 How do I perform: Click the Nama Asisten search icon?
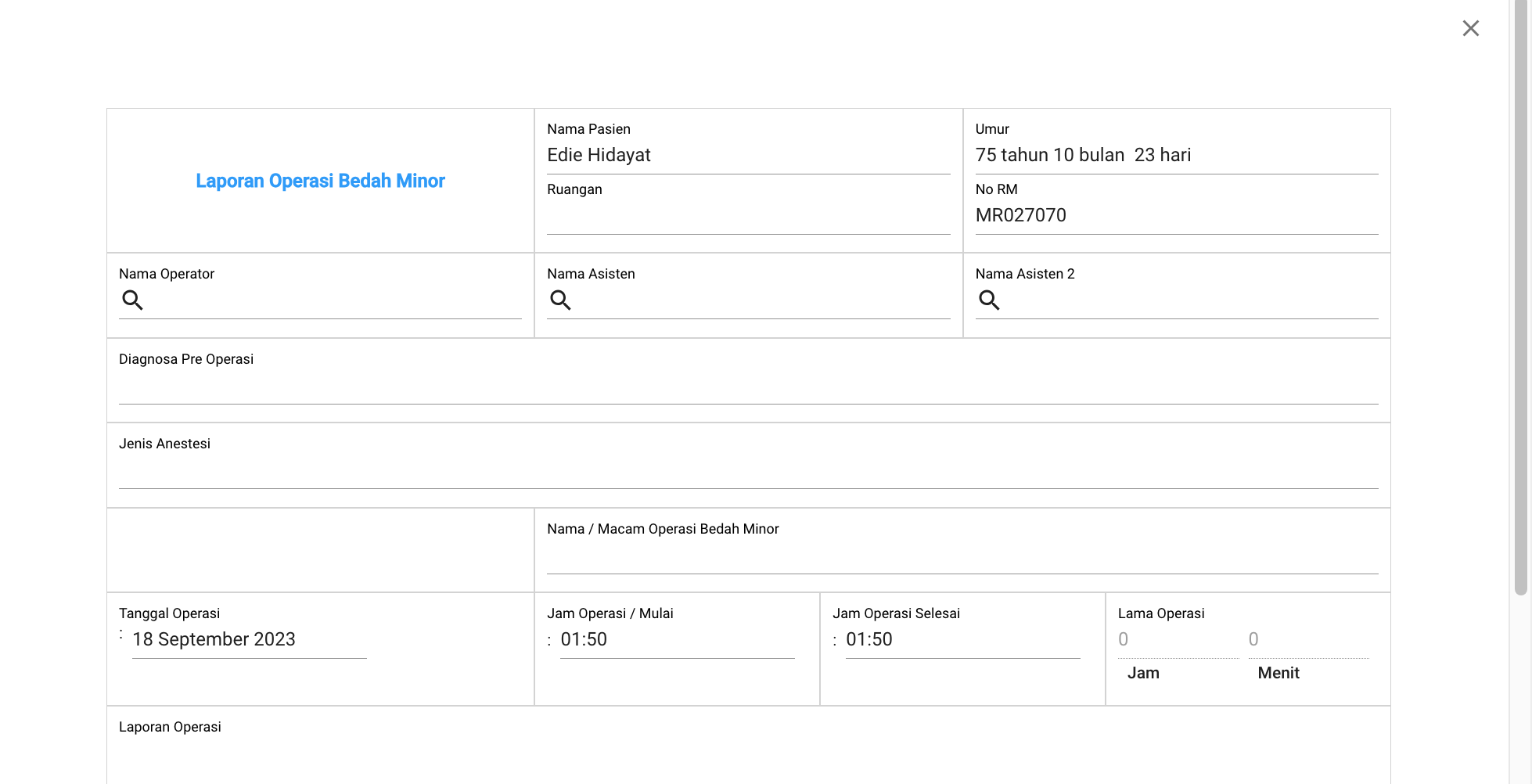coord(560,300)
